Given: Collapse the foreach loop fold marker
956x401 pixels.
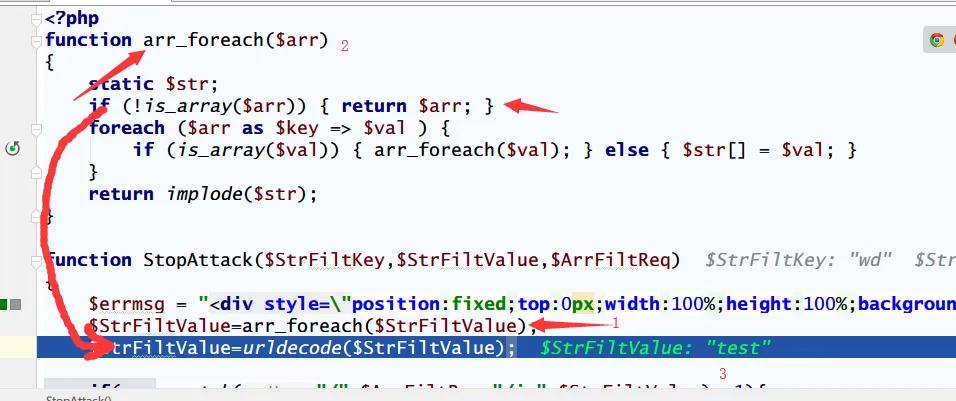Looking at the screenshot, I should click(x=37, y=128).
